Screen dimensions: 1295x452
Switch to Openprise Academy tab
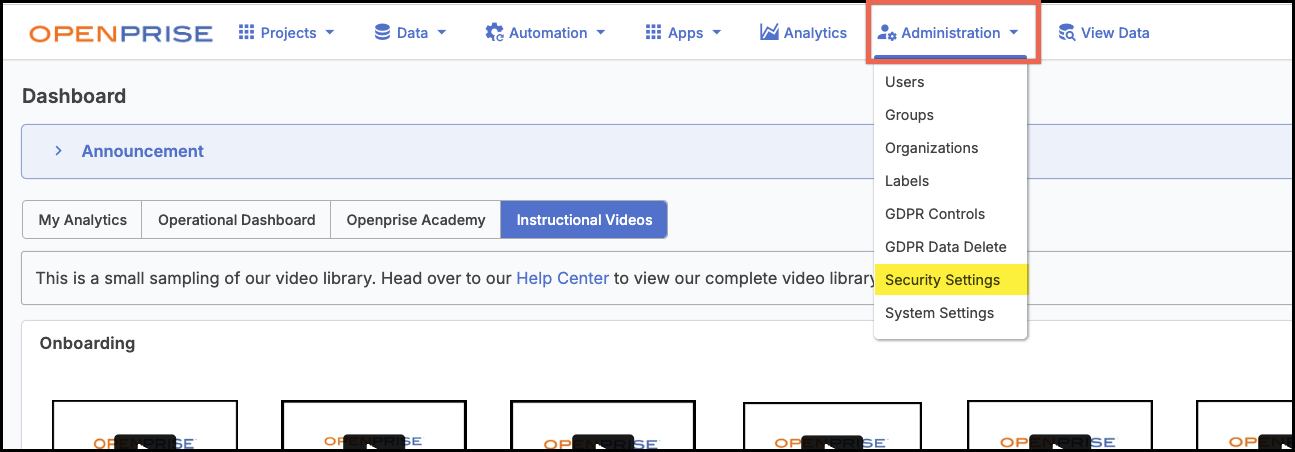pyautogui.click(x=415, y=220)
